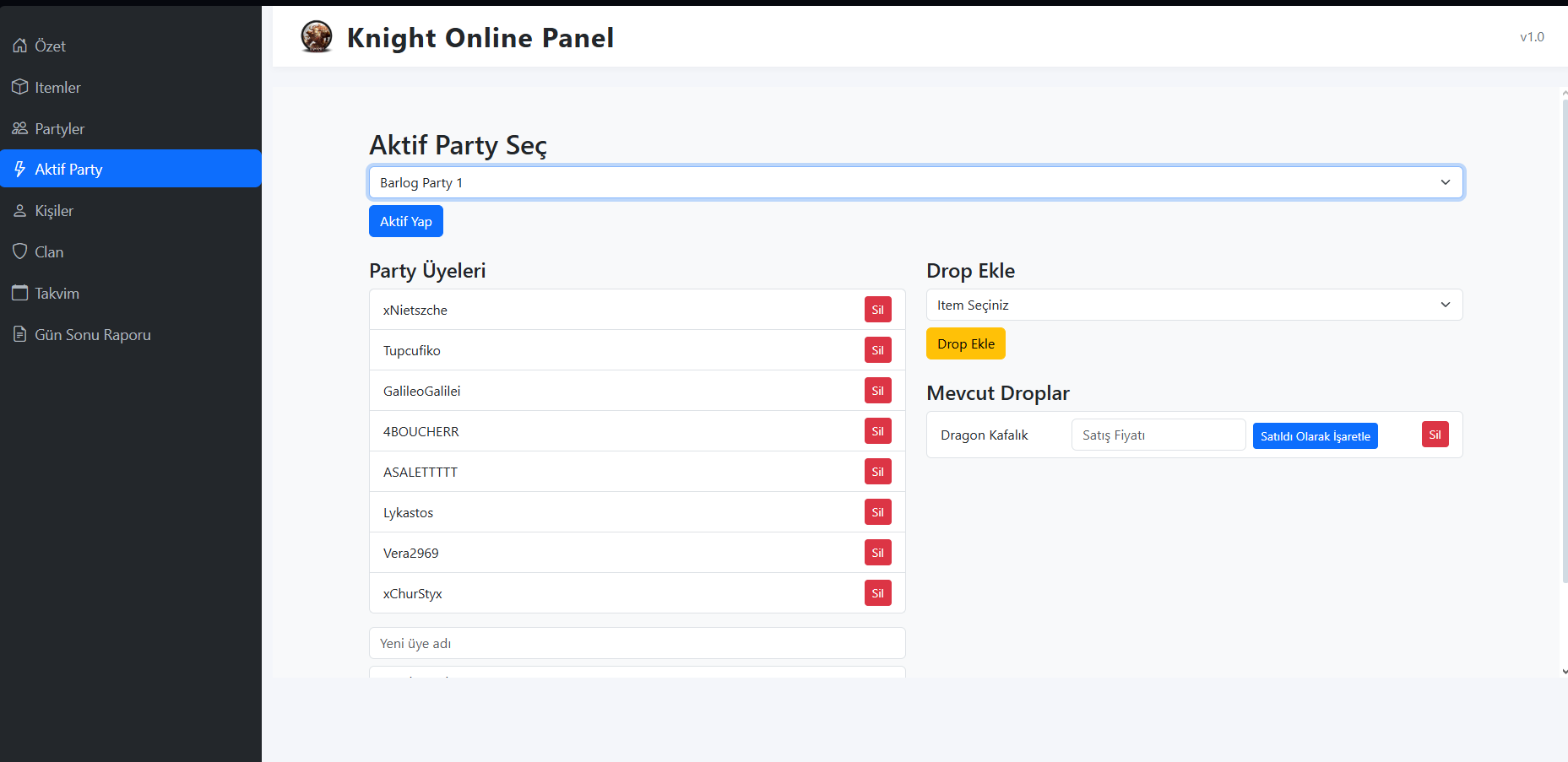Click the Takvim calendar icon
The image size is (1568, 762).
point(19,293)
